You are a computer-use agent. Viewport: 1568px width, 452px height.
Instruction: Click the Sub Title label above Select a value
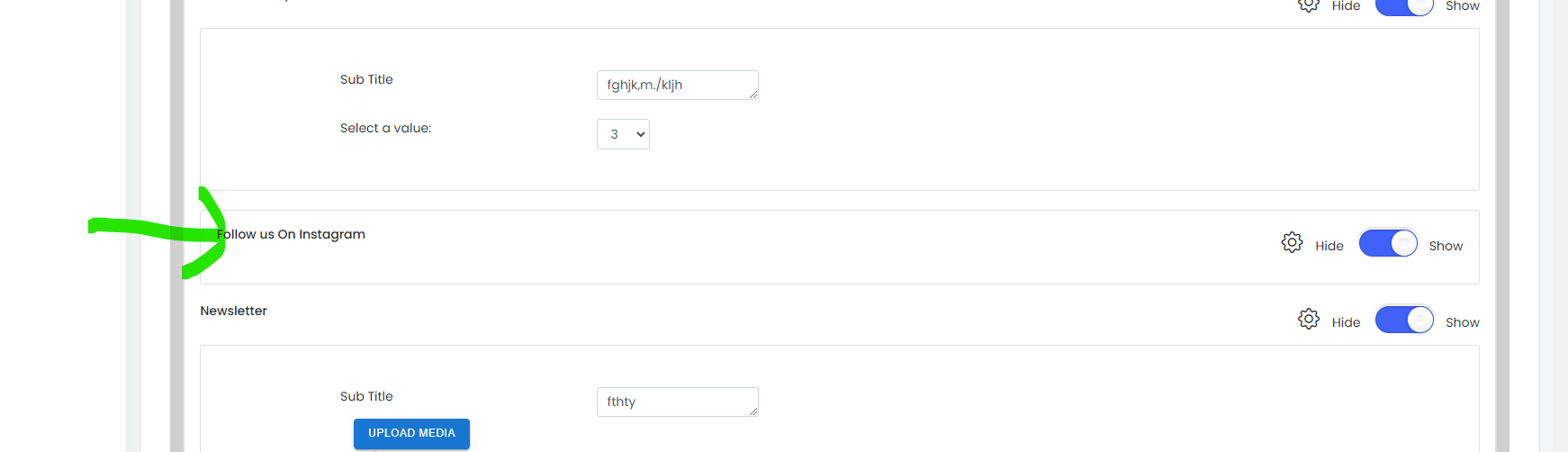click(x=366, y=79)
